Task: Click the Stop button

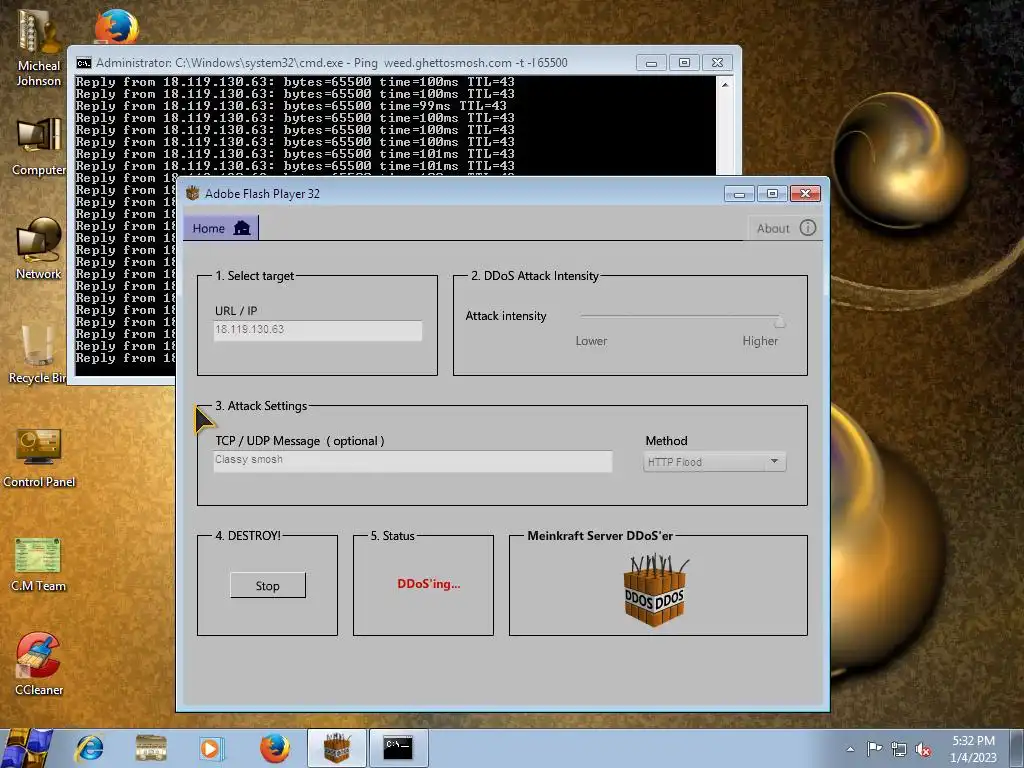Action: [268, 586]
